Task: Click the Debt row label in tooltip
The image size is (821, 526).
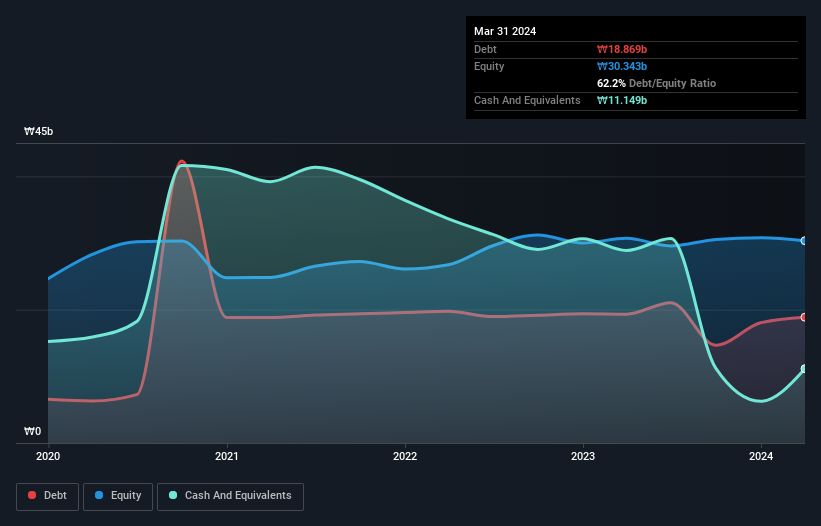Action: pos(485,49)
